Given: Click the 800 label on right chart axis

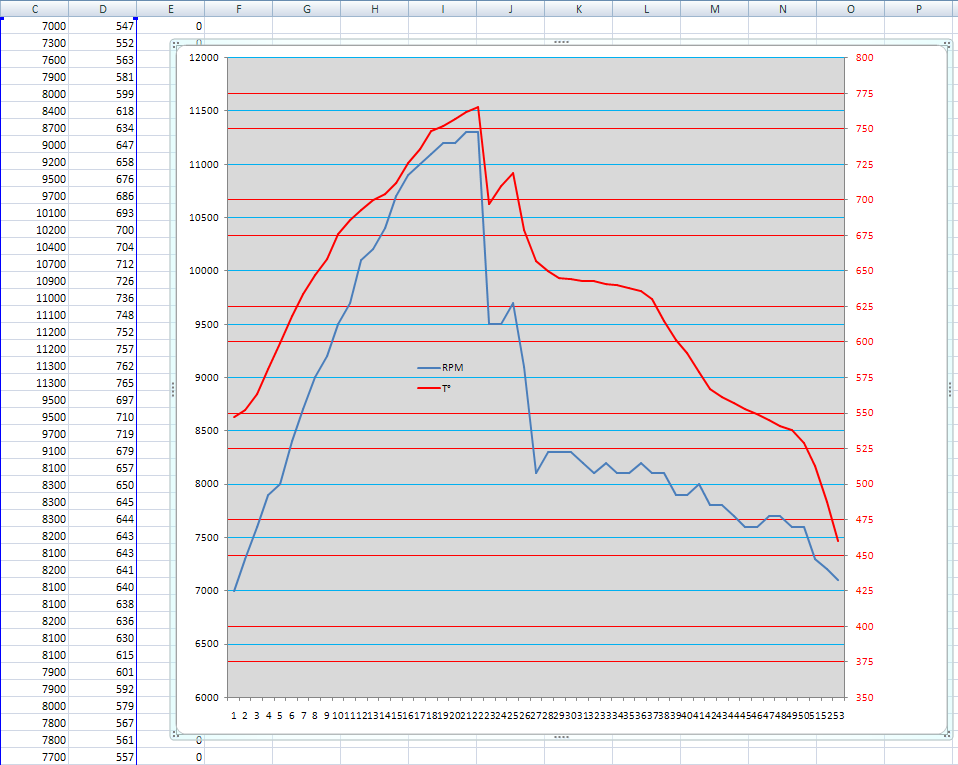Looking at the screenshot, I should click(x=865, y=57).
